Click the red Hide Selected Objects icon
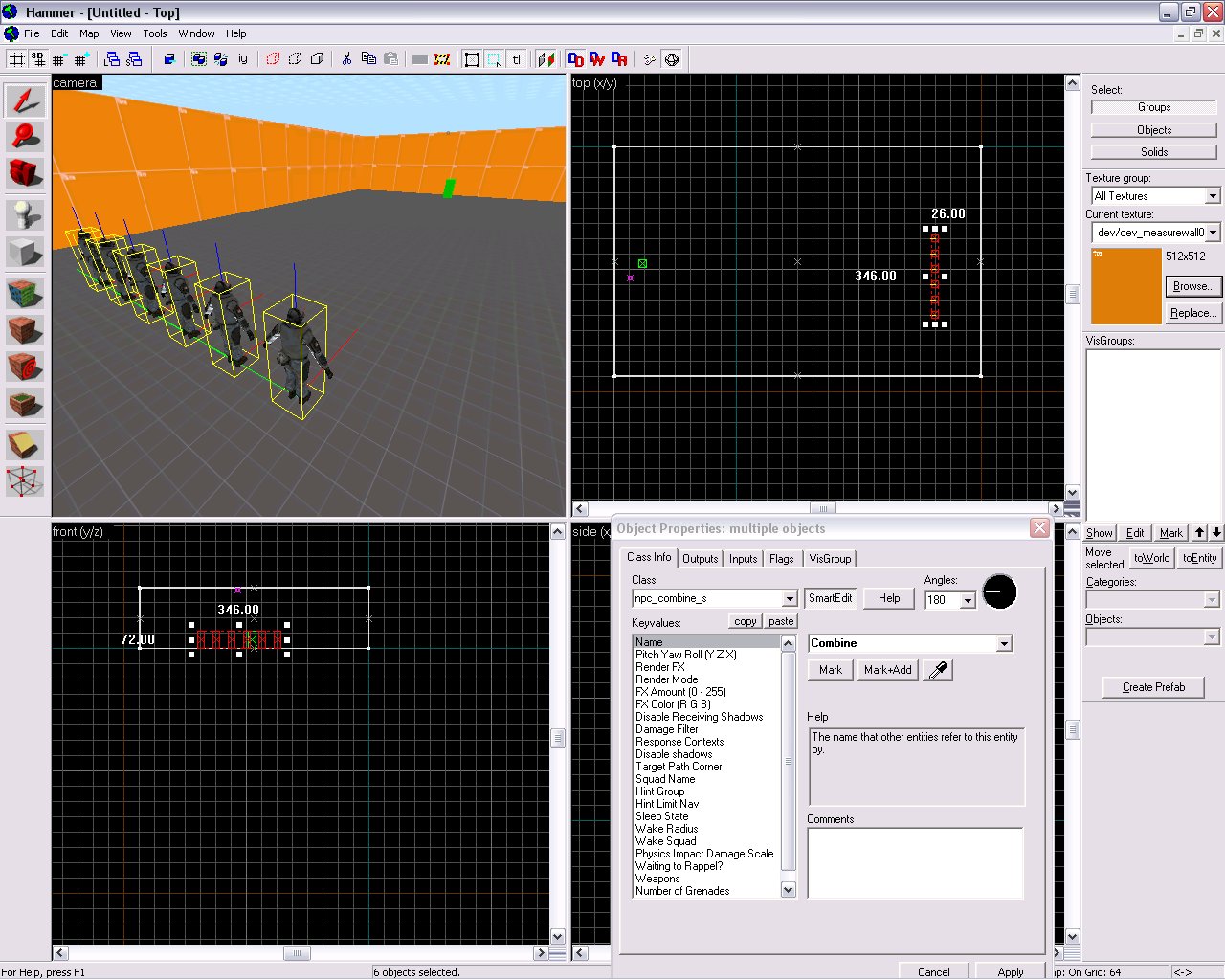The image size is (1225, 980). coord(273,59)
